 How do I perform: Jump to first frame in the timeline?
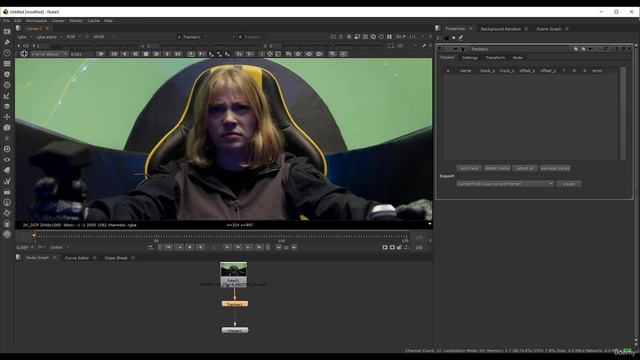168,247
